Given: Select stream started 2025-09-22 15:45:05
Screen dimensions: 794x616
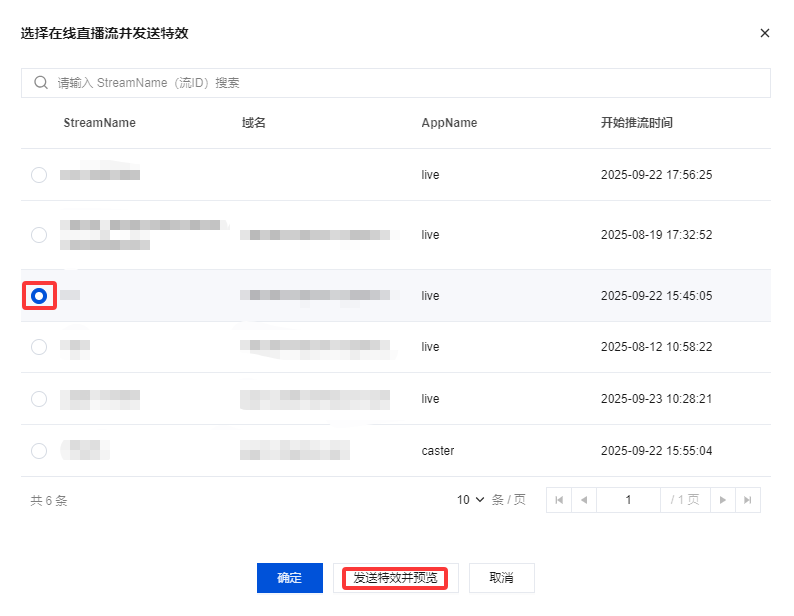Looking at the screenshot, I should coord(39,296).
